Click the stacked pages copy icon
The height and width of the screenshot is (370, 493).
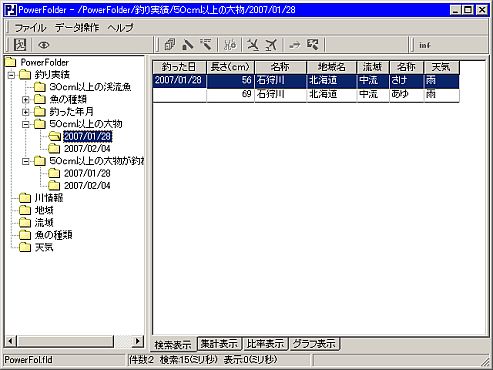coord(170,45)
